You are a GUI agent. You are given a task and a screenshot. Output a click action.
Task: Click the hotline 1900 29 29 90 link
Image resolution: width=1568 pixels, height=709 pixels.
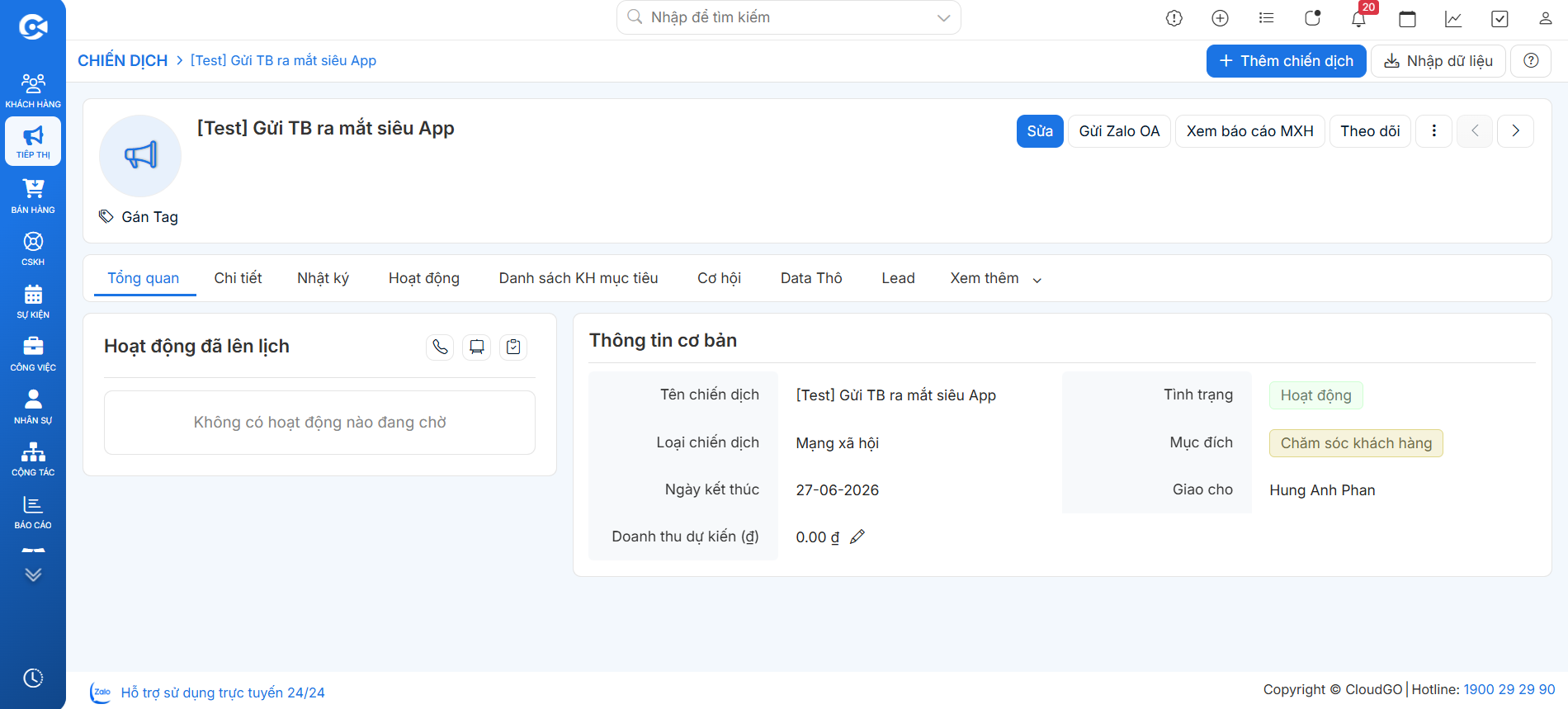tap(1509, 689)
